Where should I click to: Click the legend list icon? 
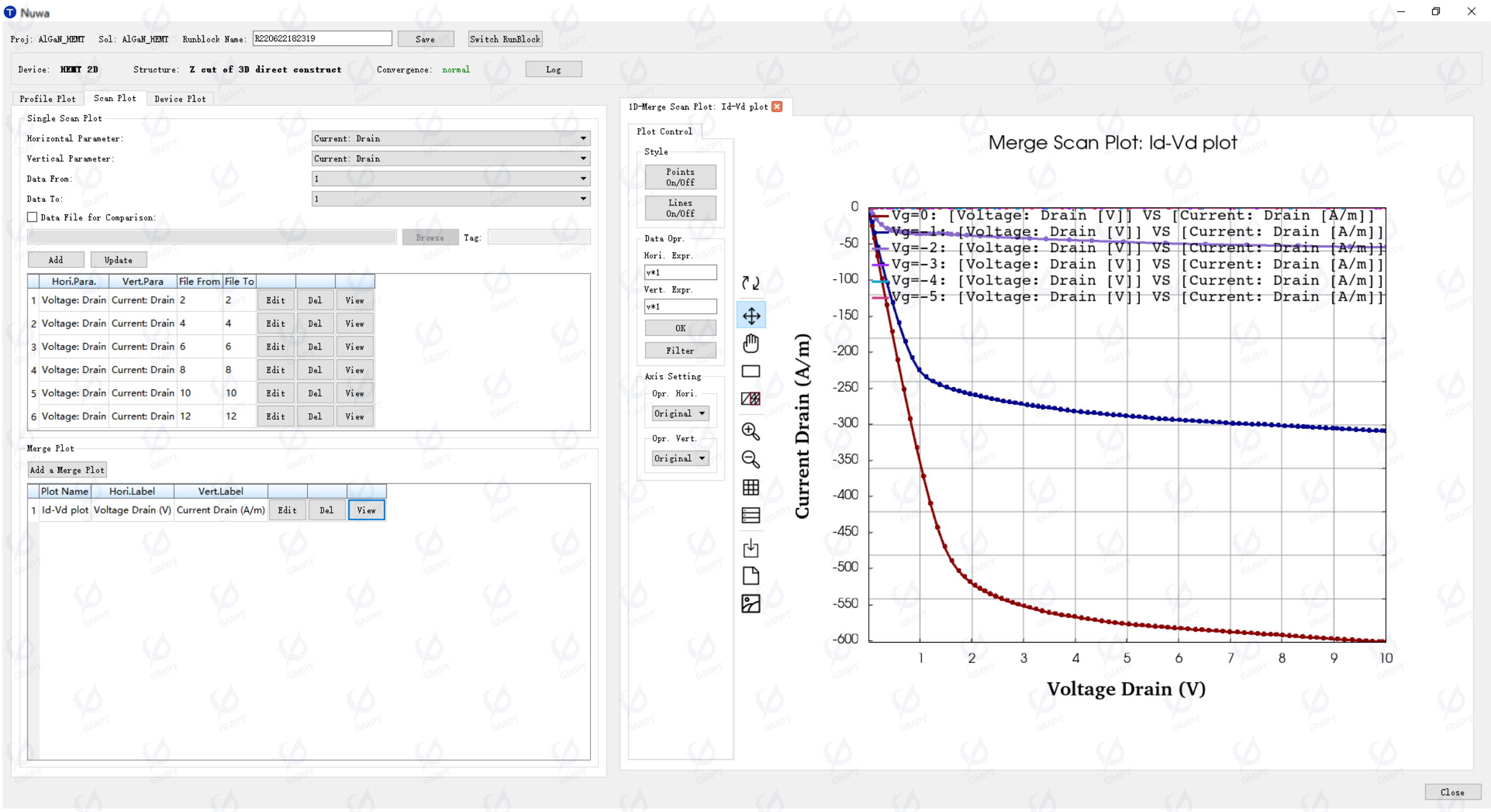click(x=751, y=515)
